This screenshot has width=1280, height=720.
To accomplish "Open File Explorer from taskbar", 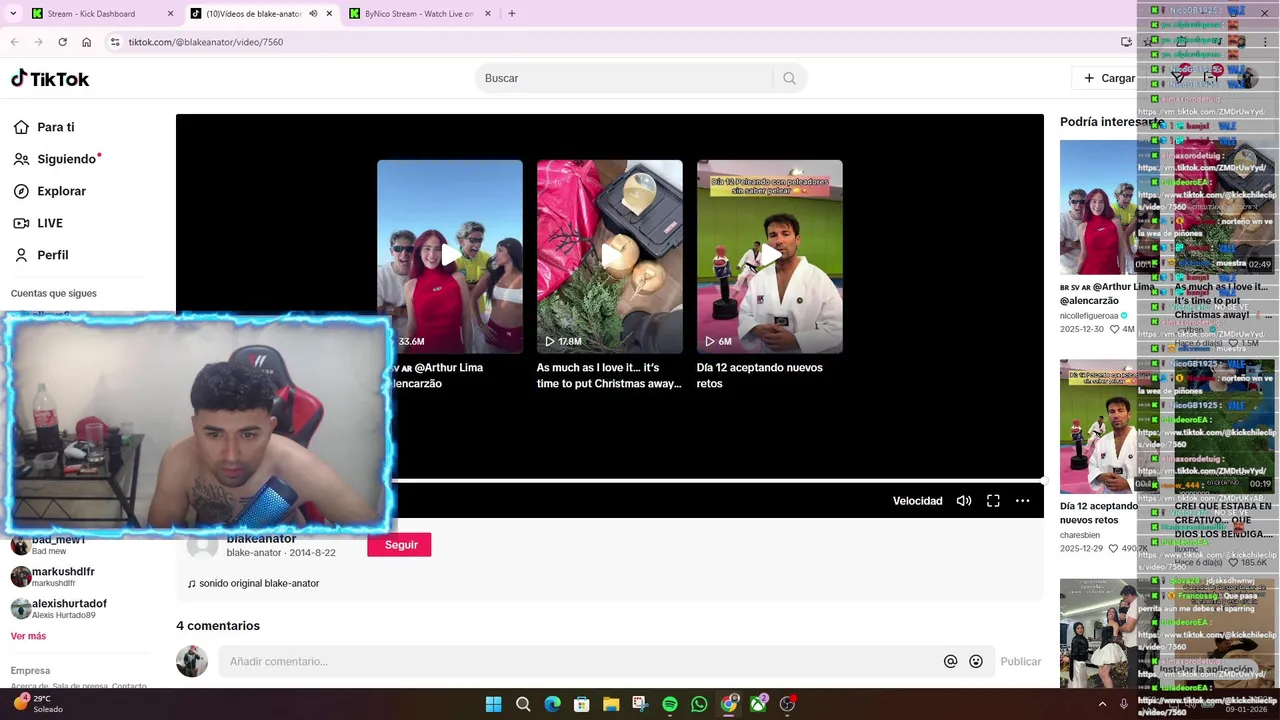I will pos(611,704).
